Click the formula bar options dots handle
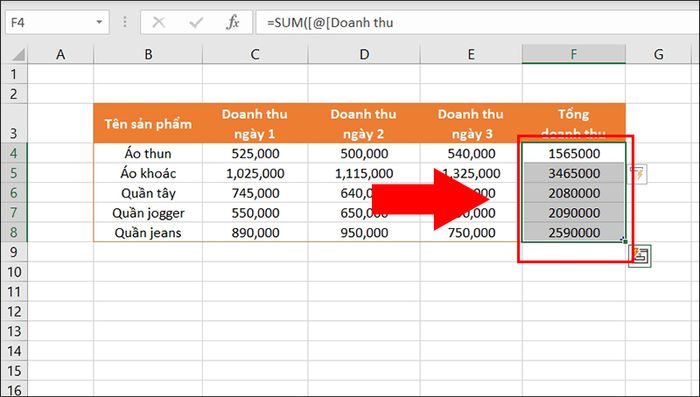Viewport: 700px width, 397px height. tap(125, 22)
